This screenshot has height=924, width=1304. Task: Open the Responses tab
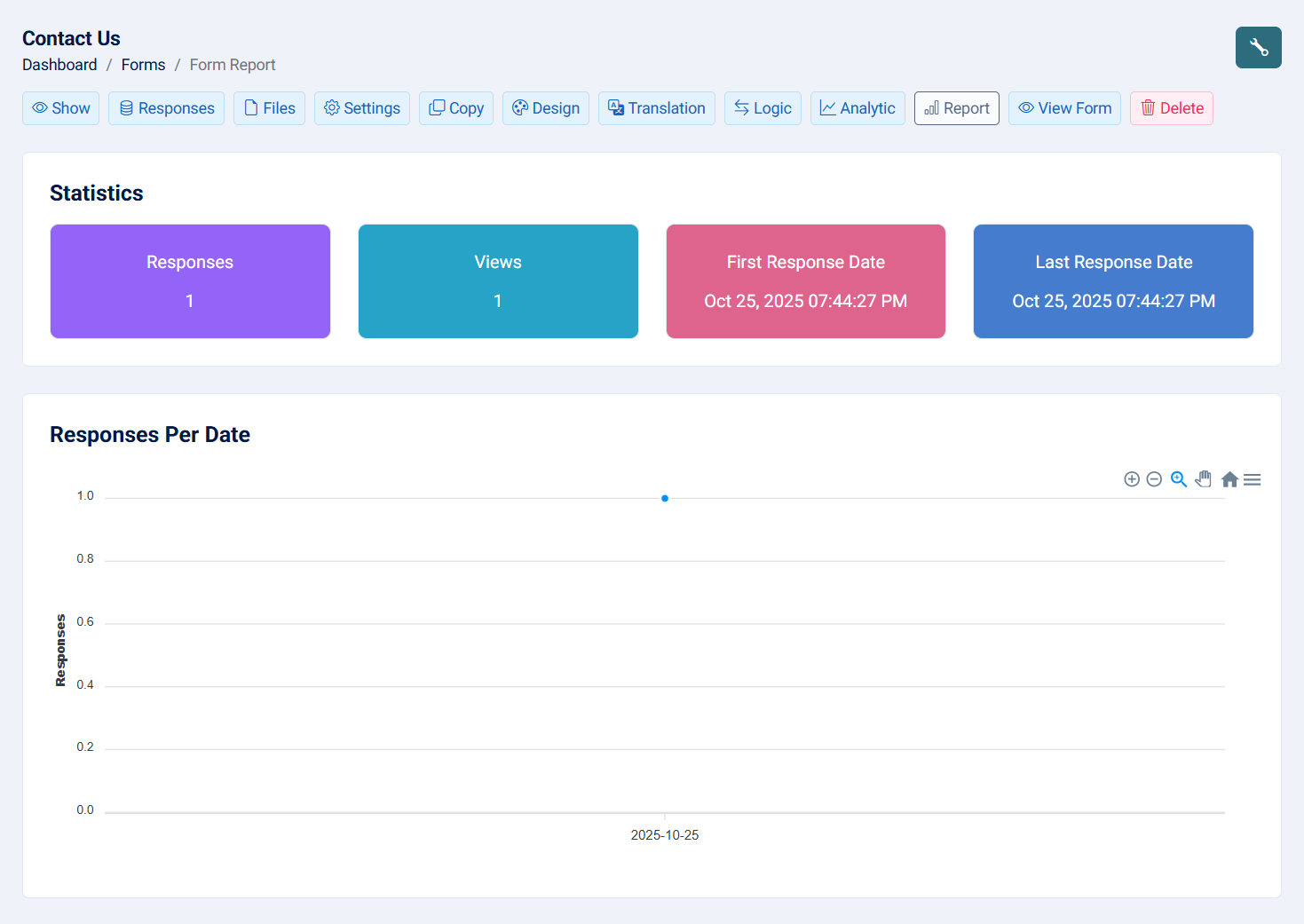166,108
